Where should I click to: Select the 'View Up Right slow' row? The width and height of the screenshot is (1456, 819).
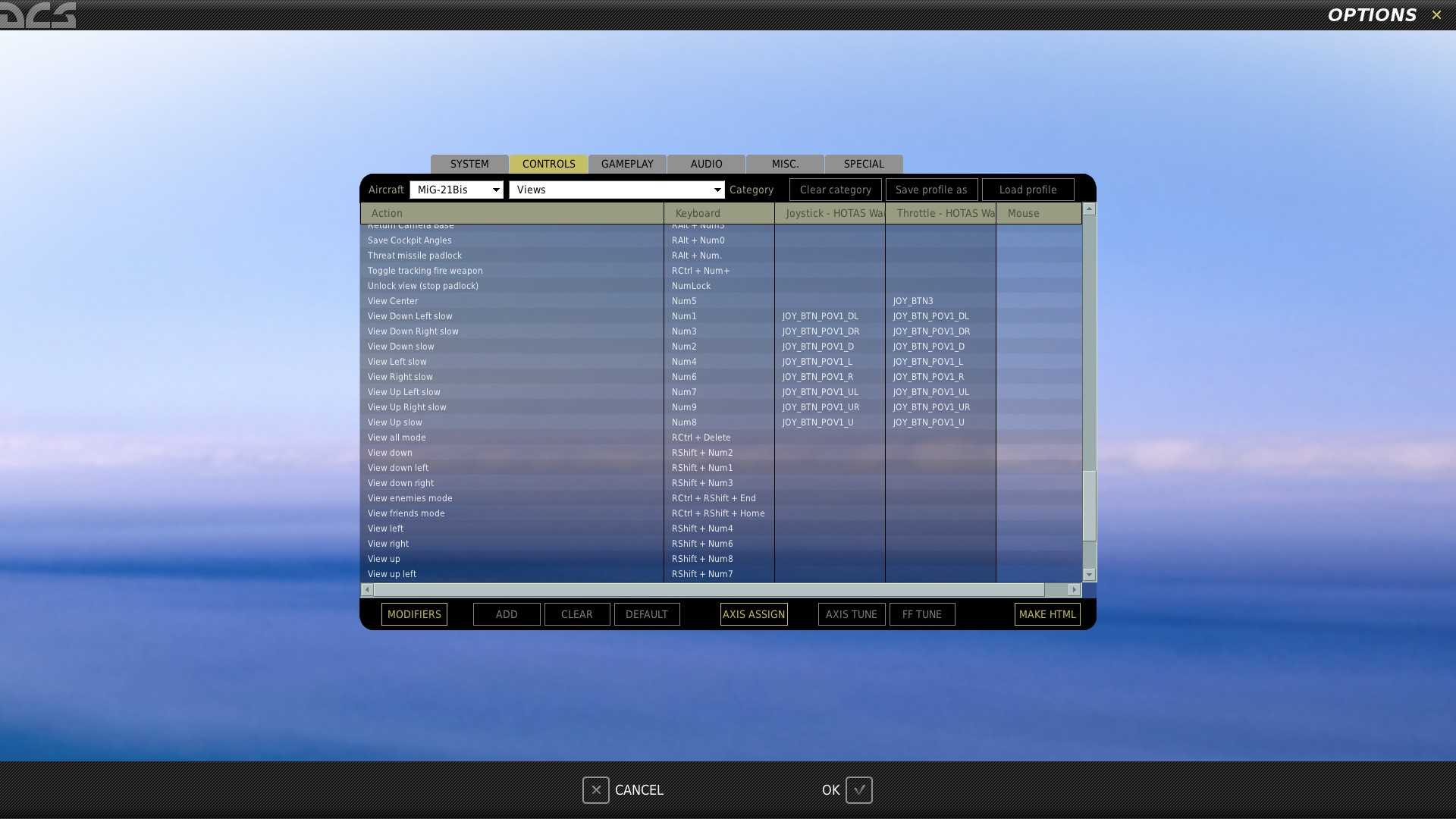[x=721, y=407]
